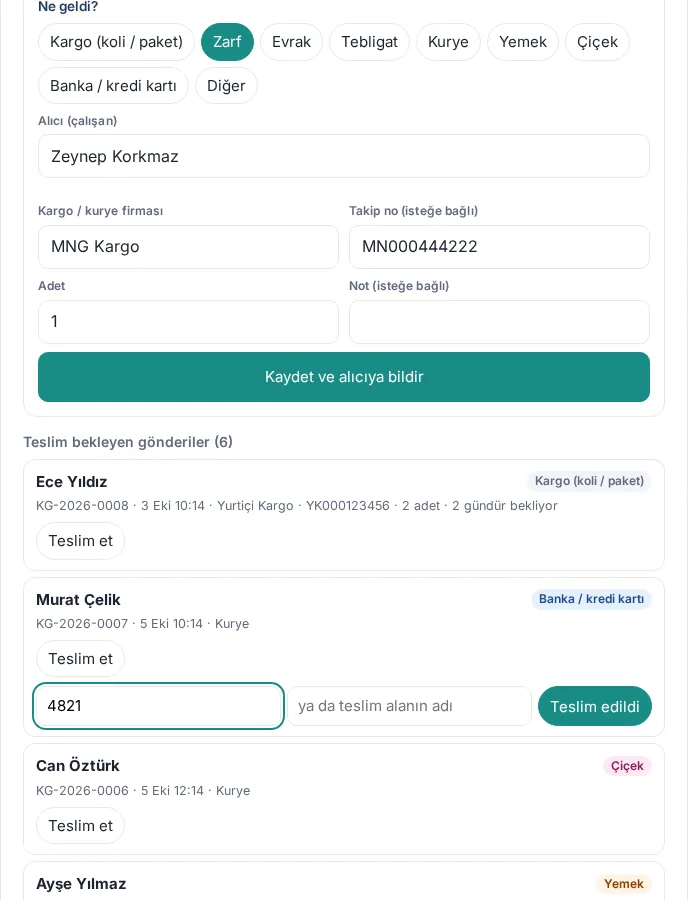Select the Diğer chip
The width and height of the screenshot is (688, 900).
click(226, 86)
